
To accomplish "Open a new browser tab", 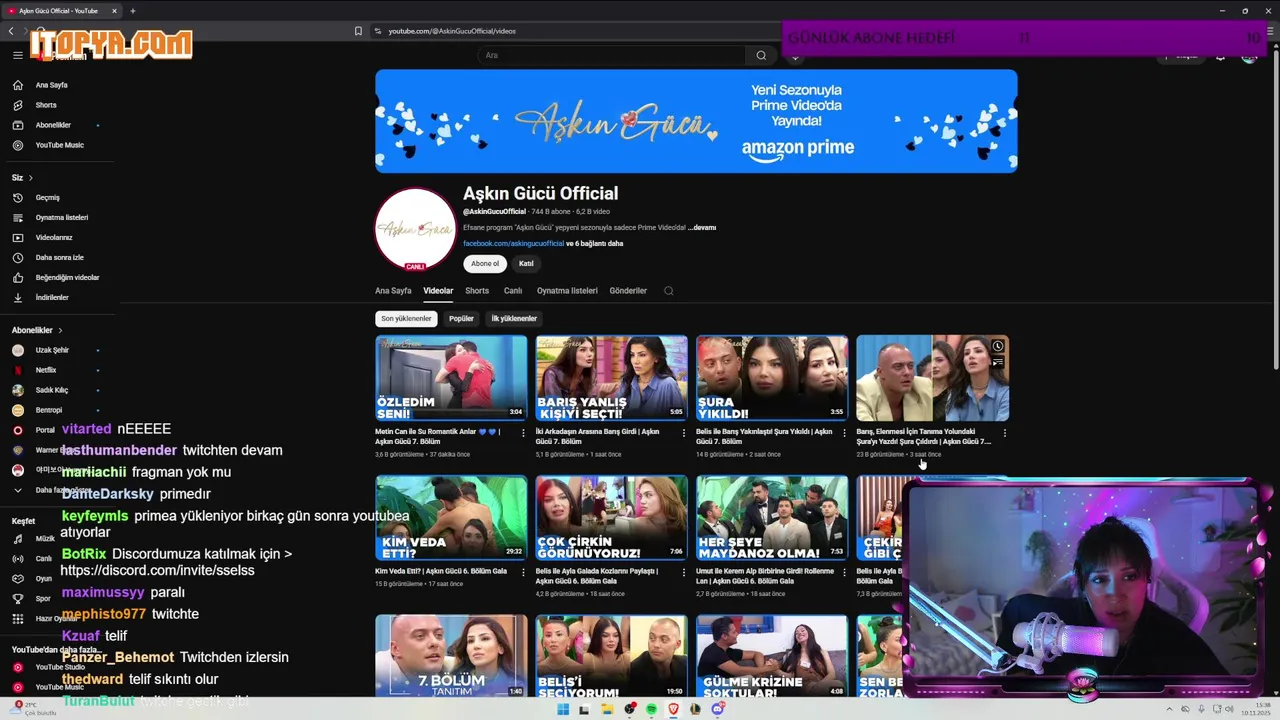I will click(x=132, y=11).
